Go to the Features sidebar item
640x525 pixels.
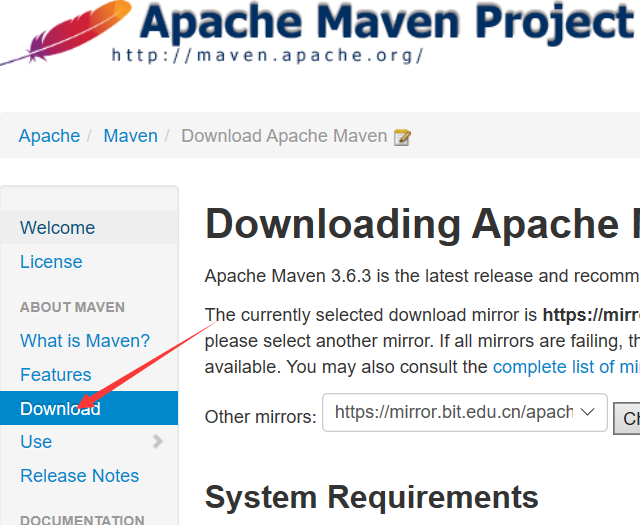(x=56, y=374)
